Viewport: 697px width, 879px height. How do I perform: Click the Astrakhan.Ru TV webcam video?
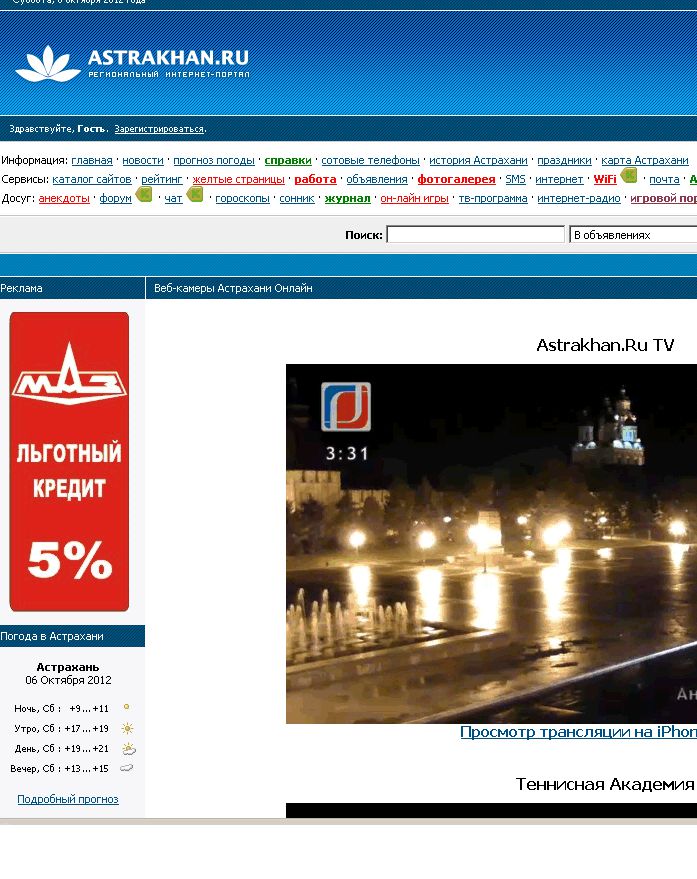491,544
